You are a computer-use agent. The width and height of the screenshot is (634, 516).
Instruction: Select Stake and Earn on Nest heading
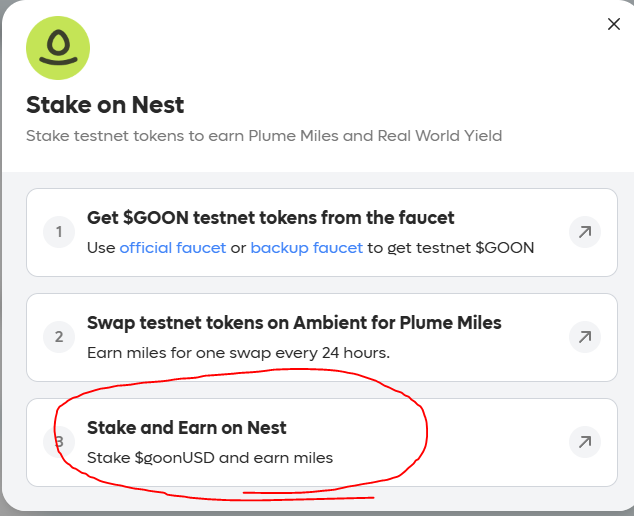[x=187, y=428]
